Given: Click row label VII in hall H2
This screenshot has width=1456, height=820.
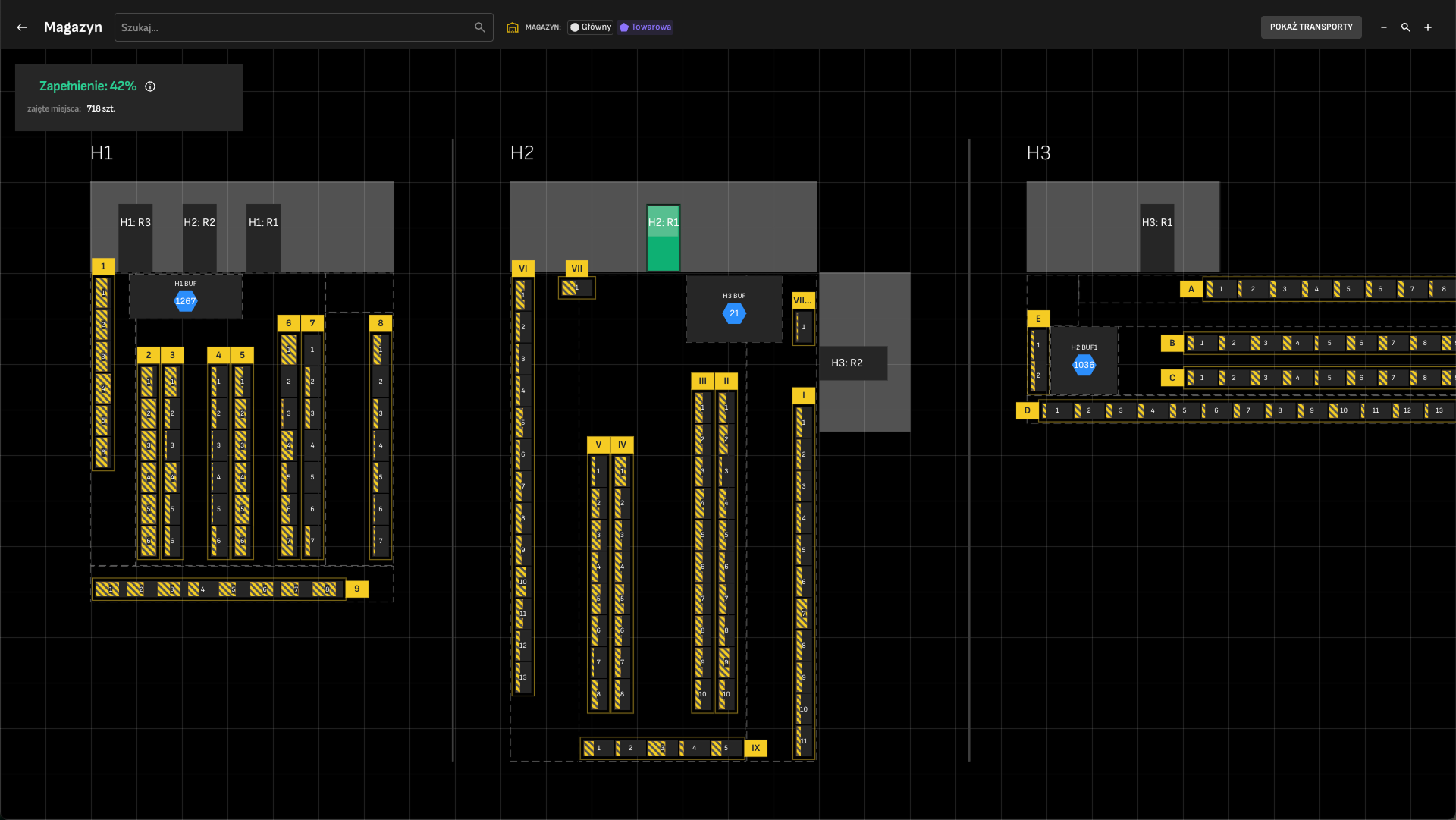Looking at the screenshot, I should coord(577,269).
